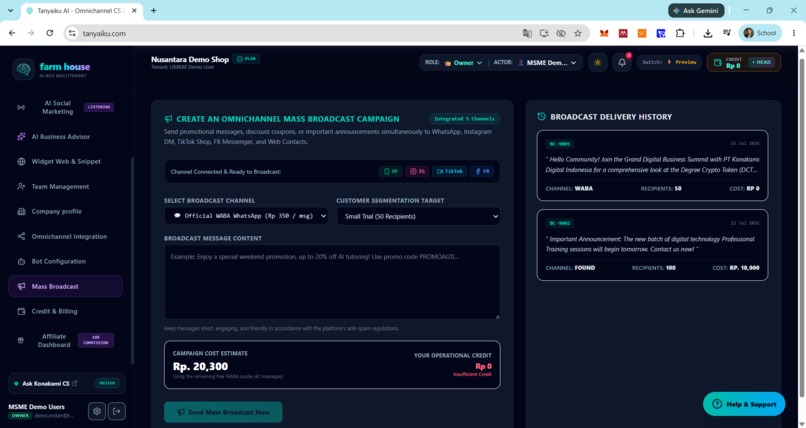Open account settings via the gear icon
Viewport: 806px width, 428px height.
97,411
